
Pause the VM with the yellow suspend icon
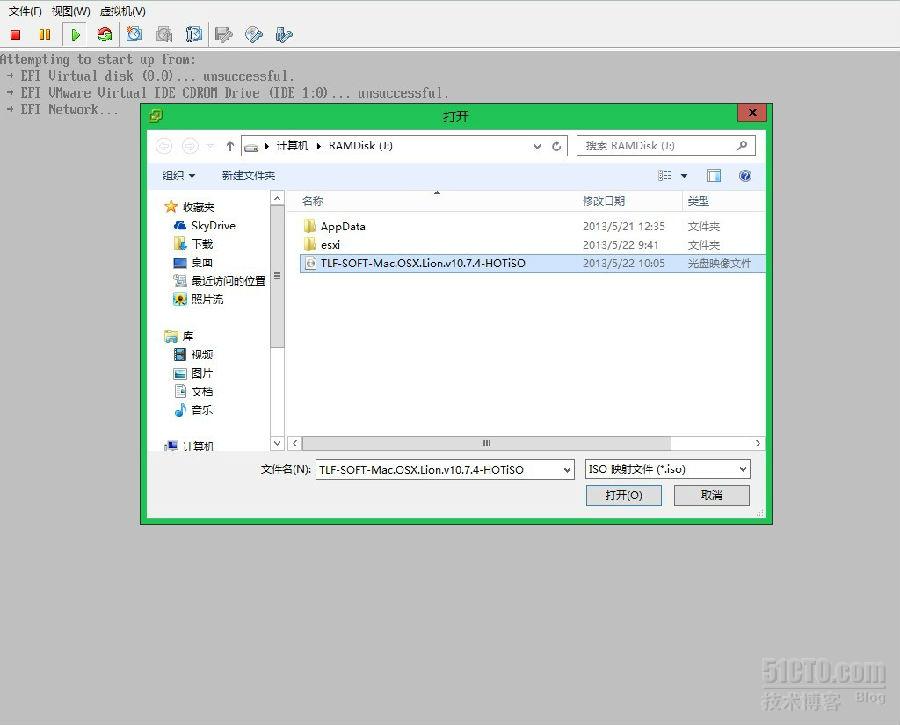(45, 35)
